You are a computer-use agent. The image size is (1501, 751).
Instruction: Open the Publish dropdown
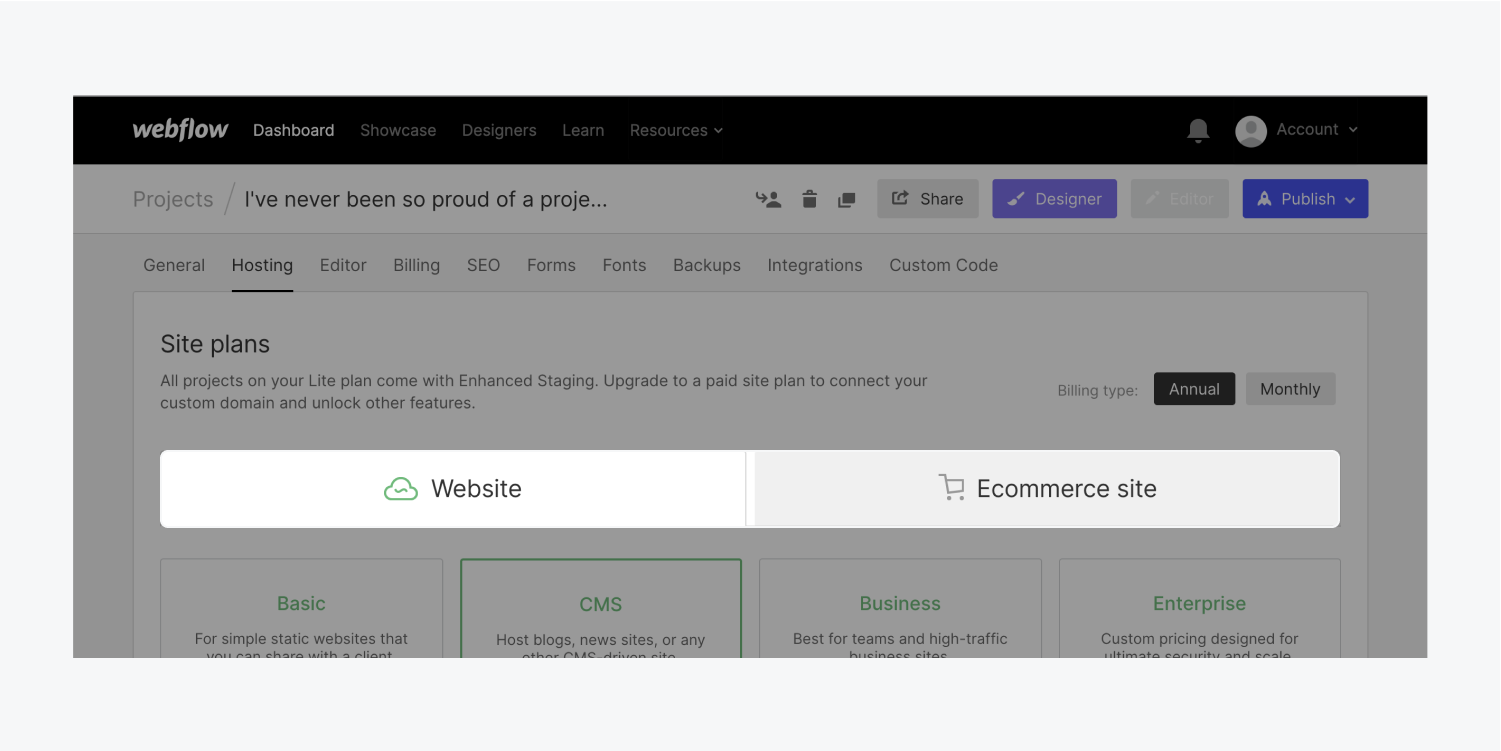coord(1305,199)
